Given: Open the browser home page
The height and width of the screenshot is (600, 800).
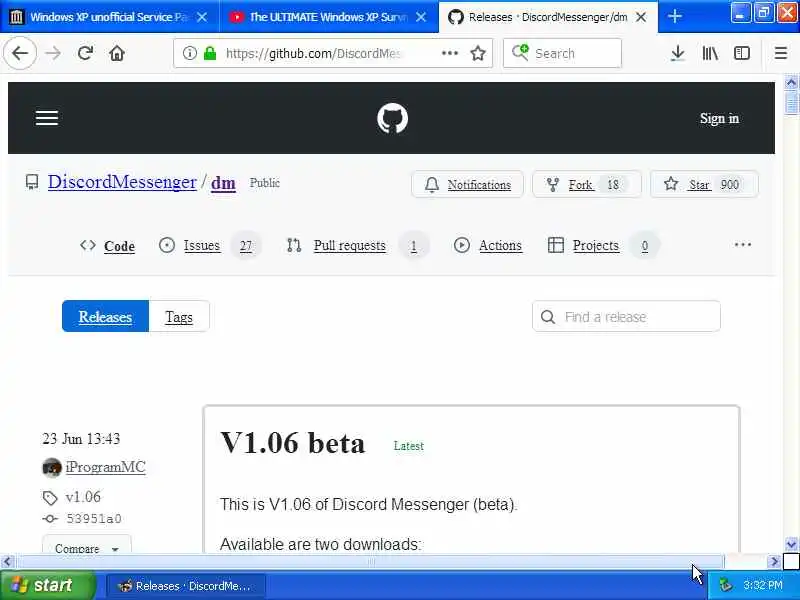Looking at the screenshot, I should [x=117, y=53].
